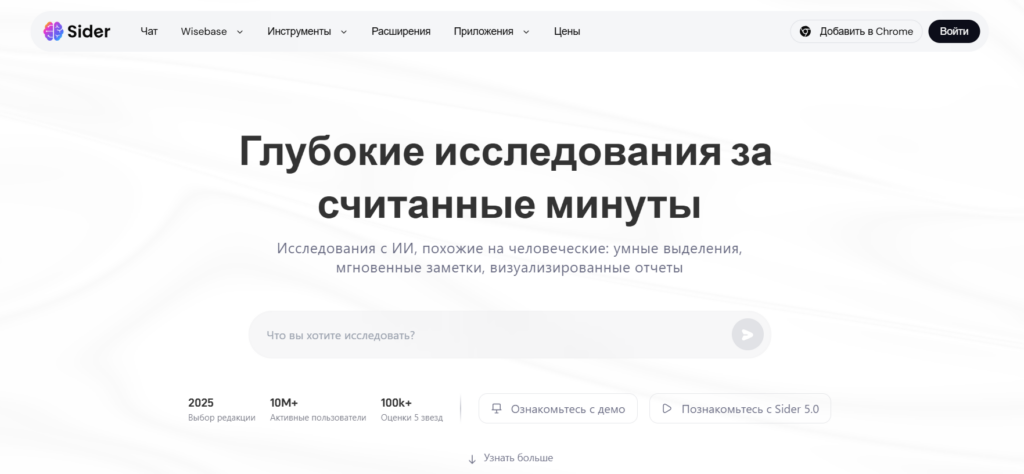1024x474 pixels.
Task: Click the Sider brain logo icon
Action: click(x=53, y=31)
